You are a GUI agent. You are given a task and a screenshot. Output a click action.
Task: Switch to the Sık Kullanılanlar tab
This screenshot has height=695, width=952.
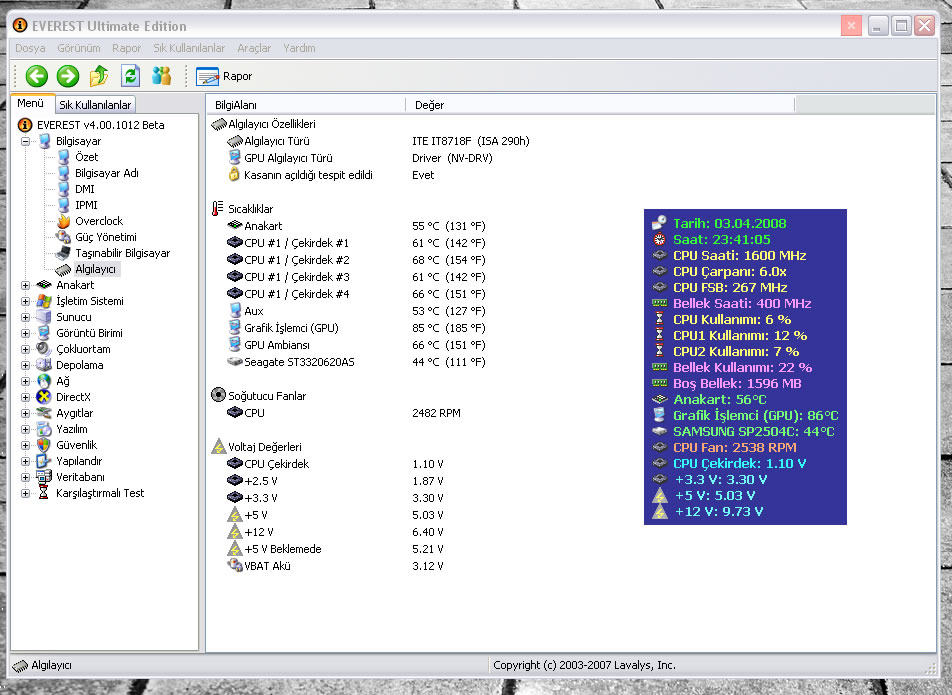(95, 105)
